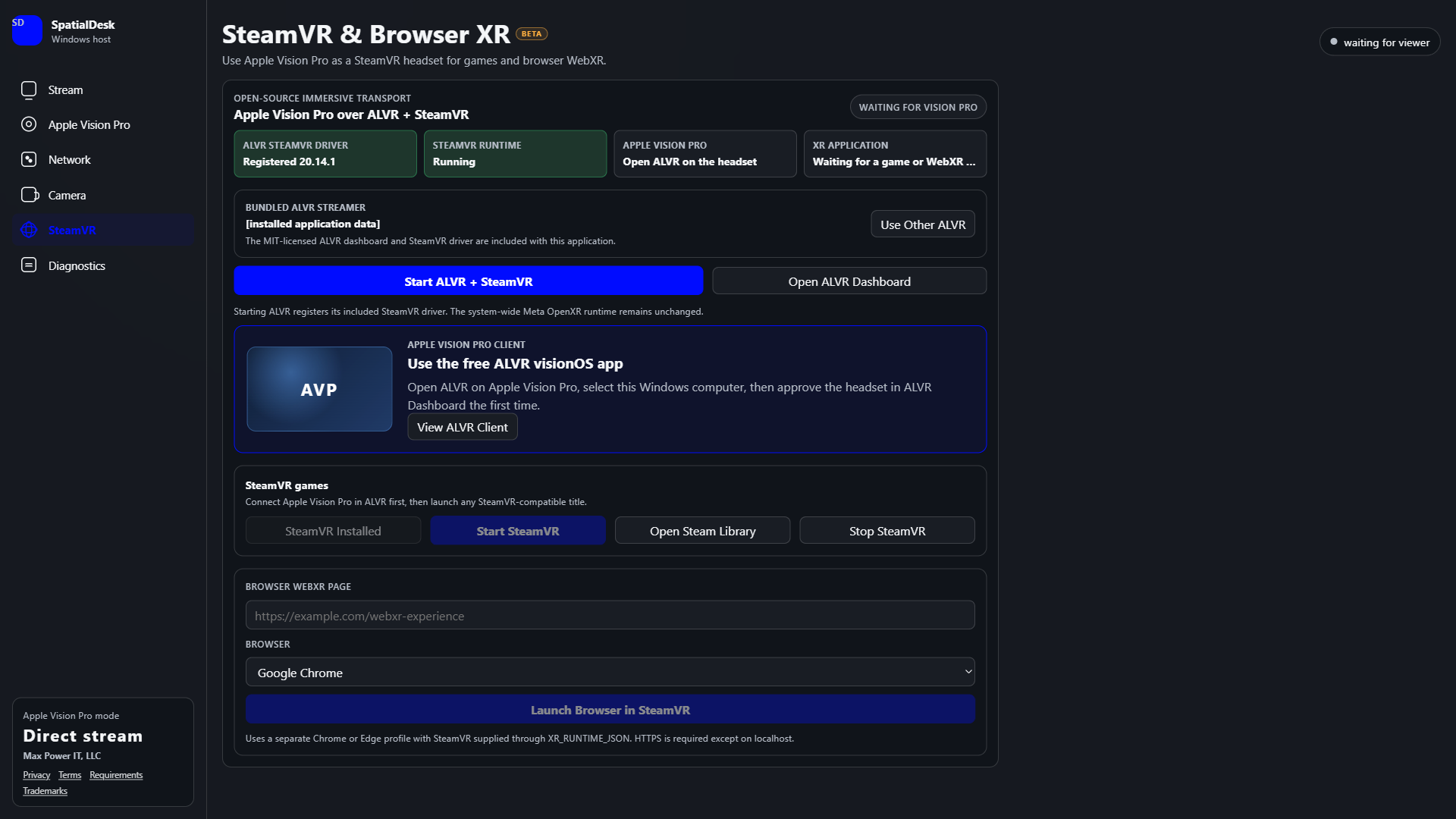Expand the Browser dropdown showing Google Chrome
Viewport: 1456px width, 819px height.
(610, 673)
